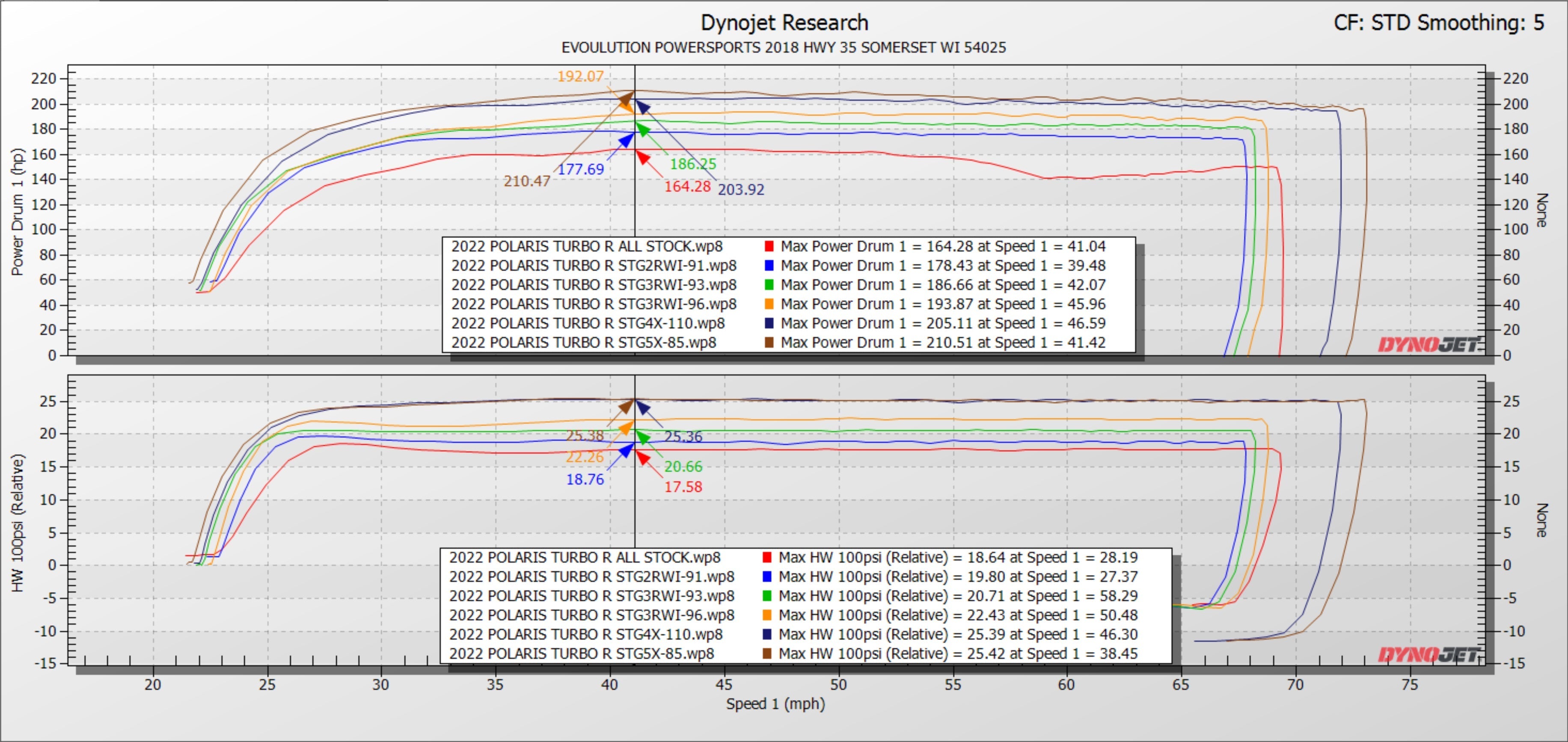Click the Dynojet logo on the power graph
The image size is (1568, 742).
pos(1429,345)
